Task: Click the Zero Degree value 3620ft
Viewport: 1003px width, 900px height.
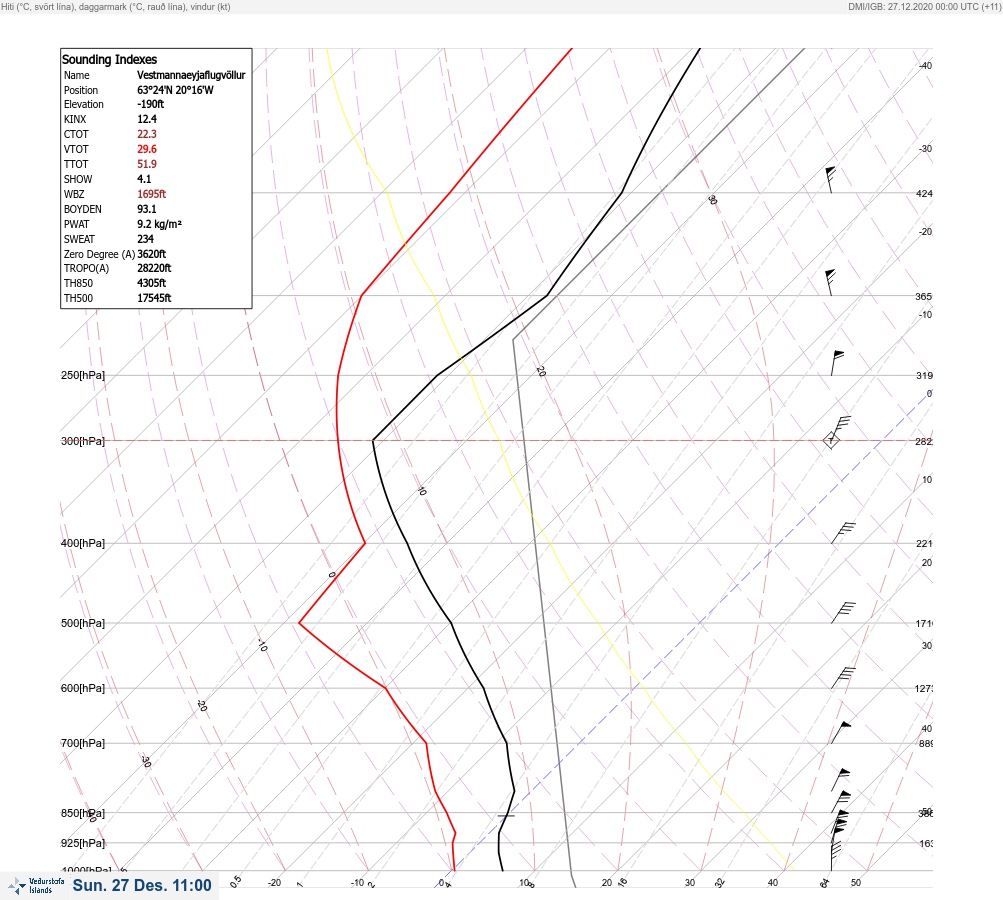Action: click(152, 254)
